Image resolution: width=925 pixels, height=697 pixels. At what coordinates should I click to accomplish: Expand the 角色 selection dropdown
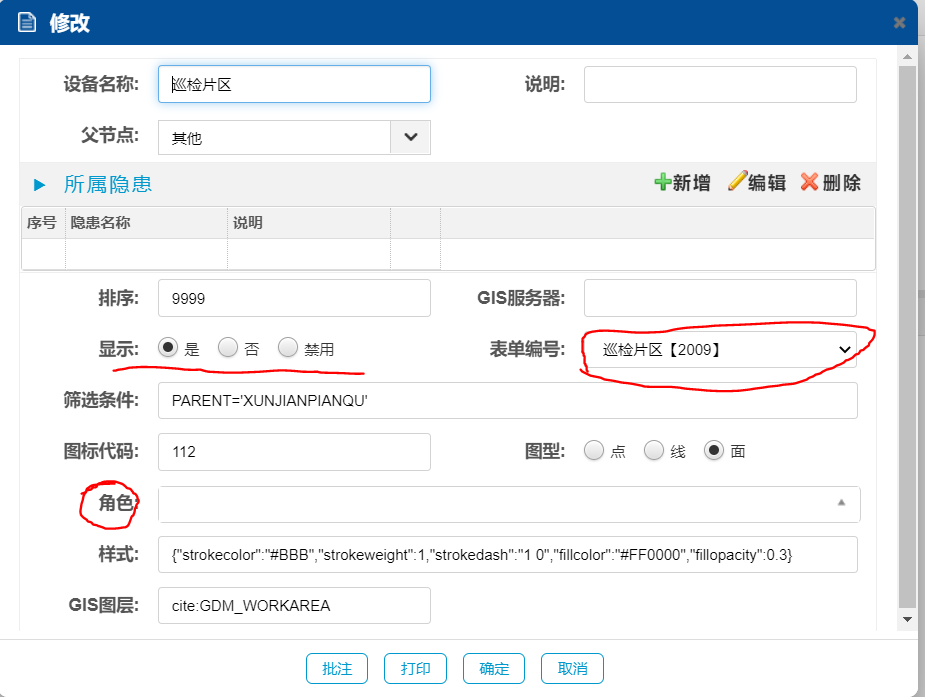(841, 504)
